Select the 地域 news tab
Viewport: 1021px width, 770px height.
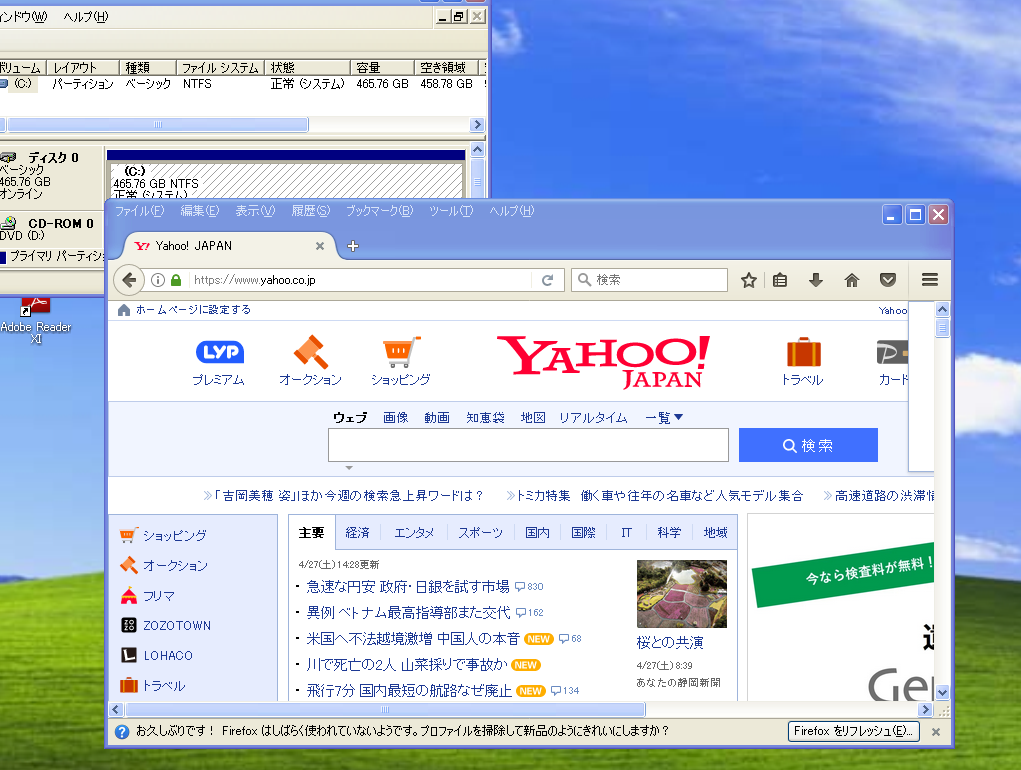tap(716, 532)
